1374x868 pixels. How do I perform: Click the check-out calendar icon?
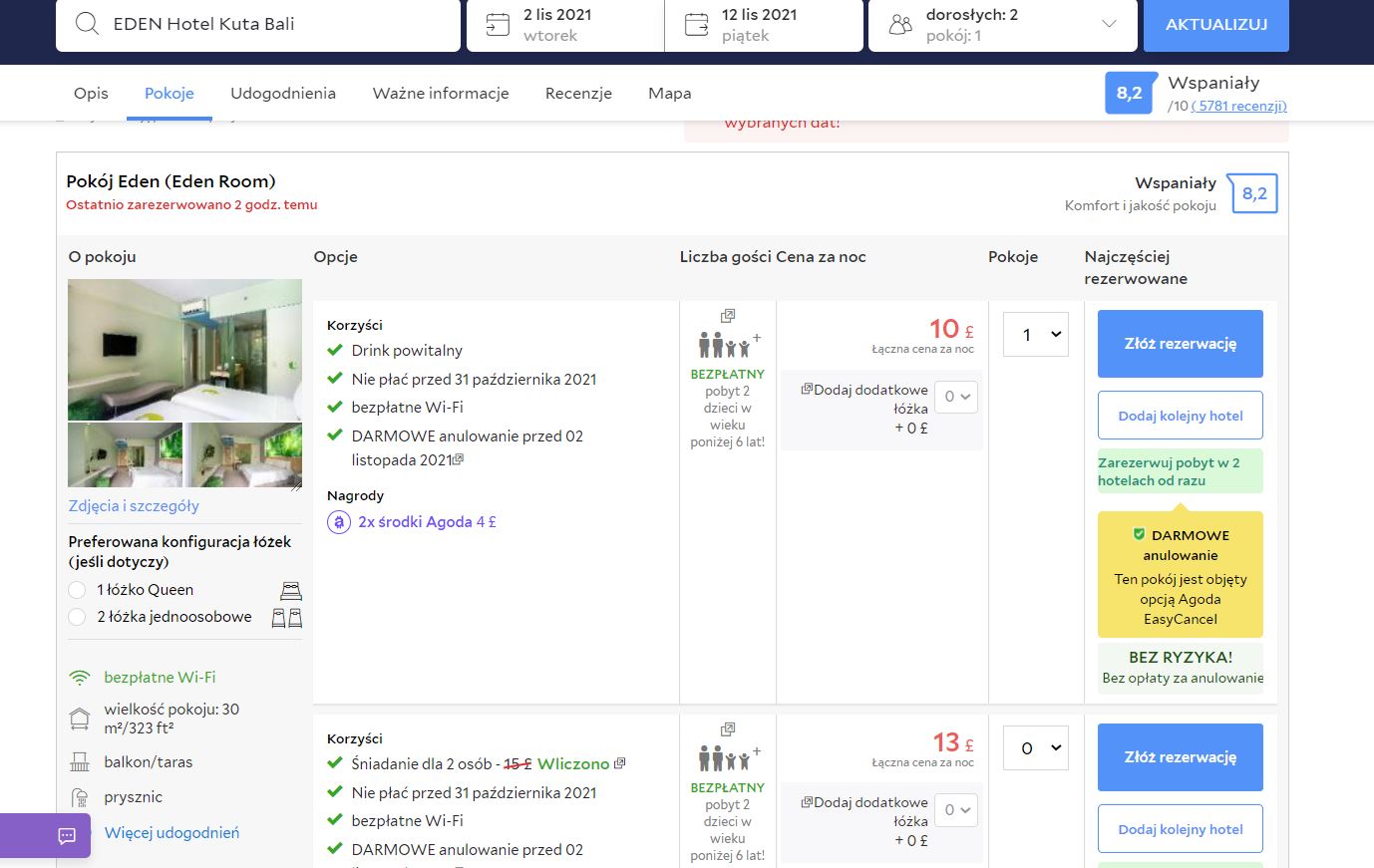click(x=696, y=25)
